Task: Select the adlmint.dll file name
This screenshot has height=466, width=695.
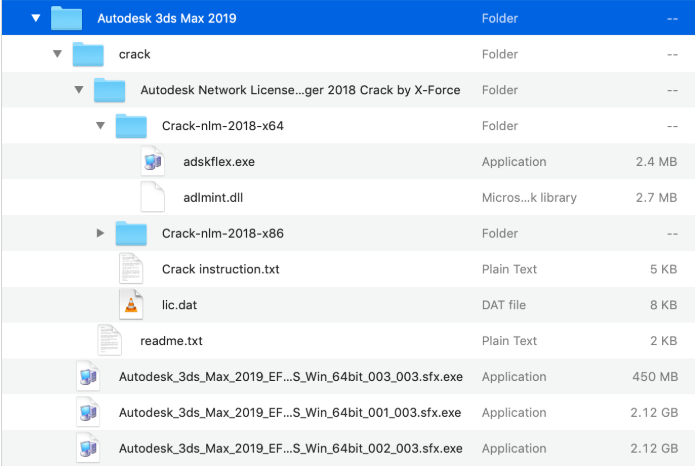Action: (213, 197)
